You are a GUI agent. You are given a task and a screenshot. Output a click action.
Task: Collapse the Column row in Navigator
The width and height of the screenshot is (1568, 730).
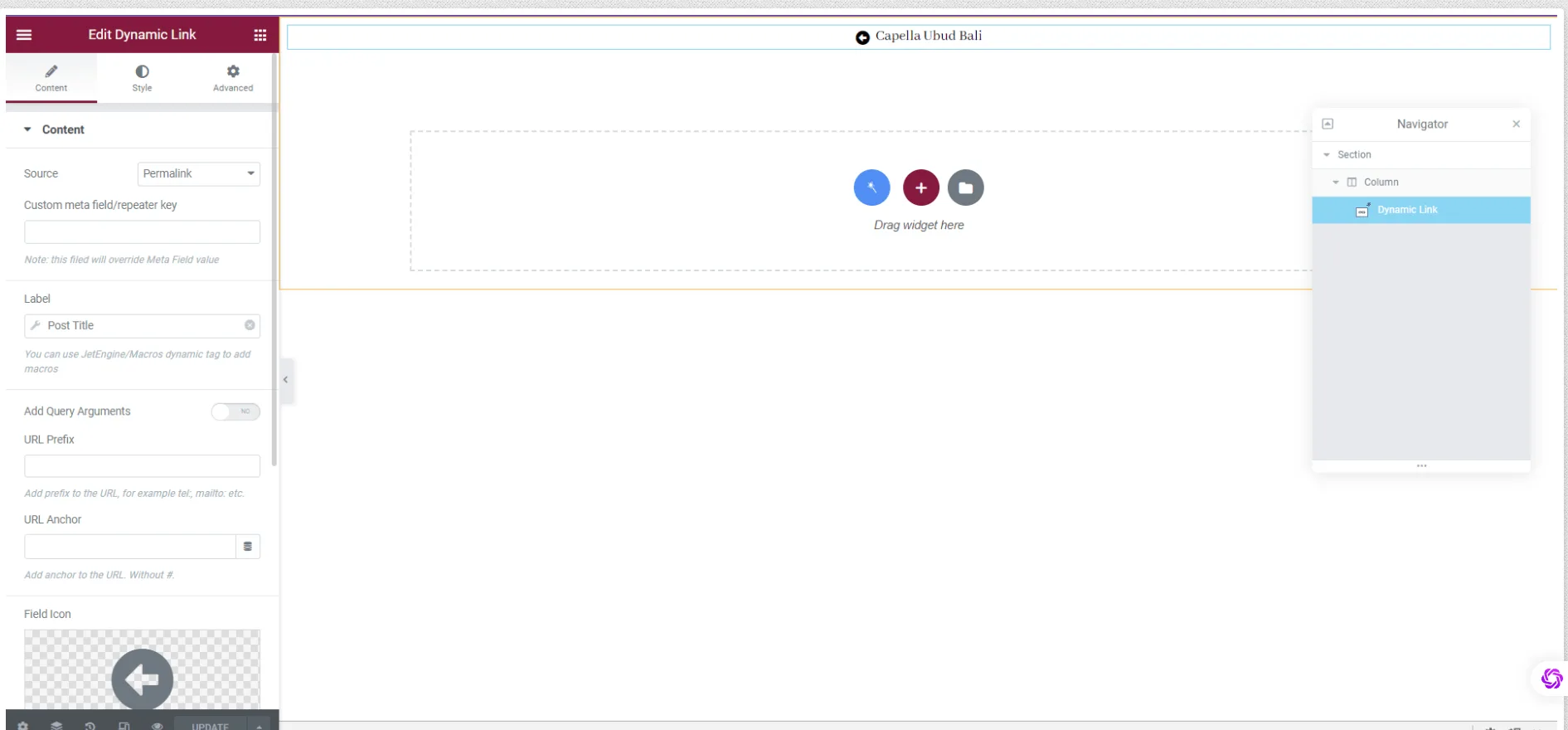(1335, 182)
